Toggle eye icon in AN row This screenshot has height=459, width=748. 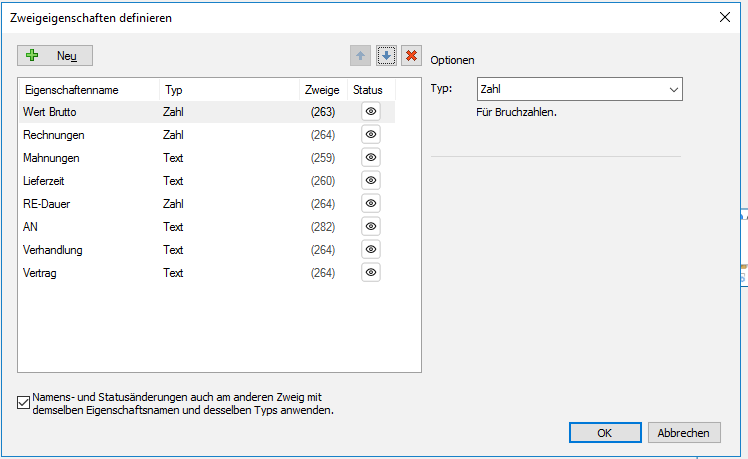(x=371, y=227)
